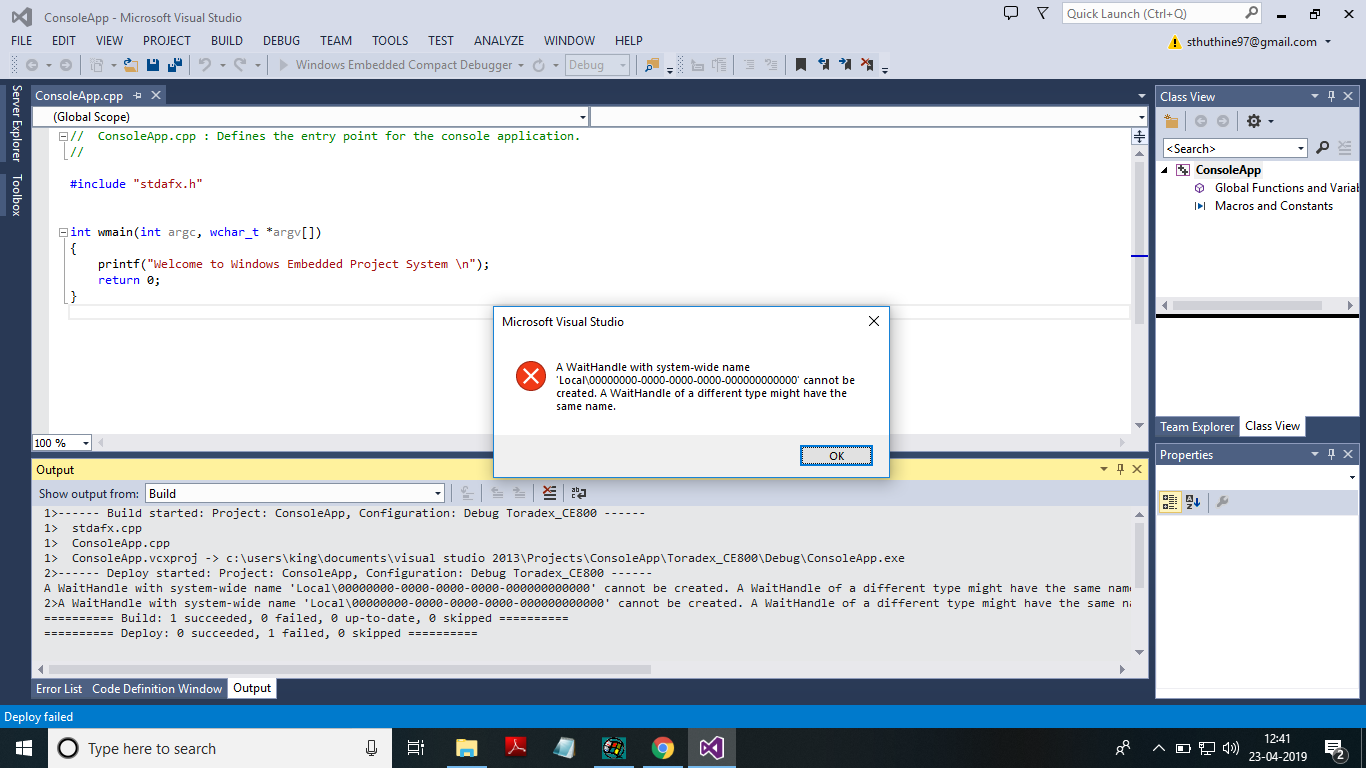
Task: Collapse the ConsoleApp tree node
Action: tap(1164, 170)
